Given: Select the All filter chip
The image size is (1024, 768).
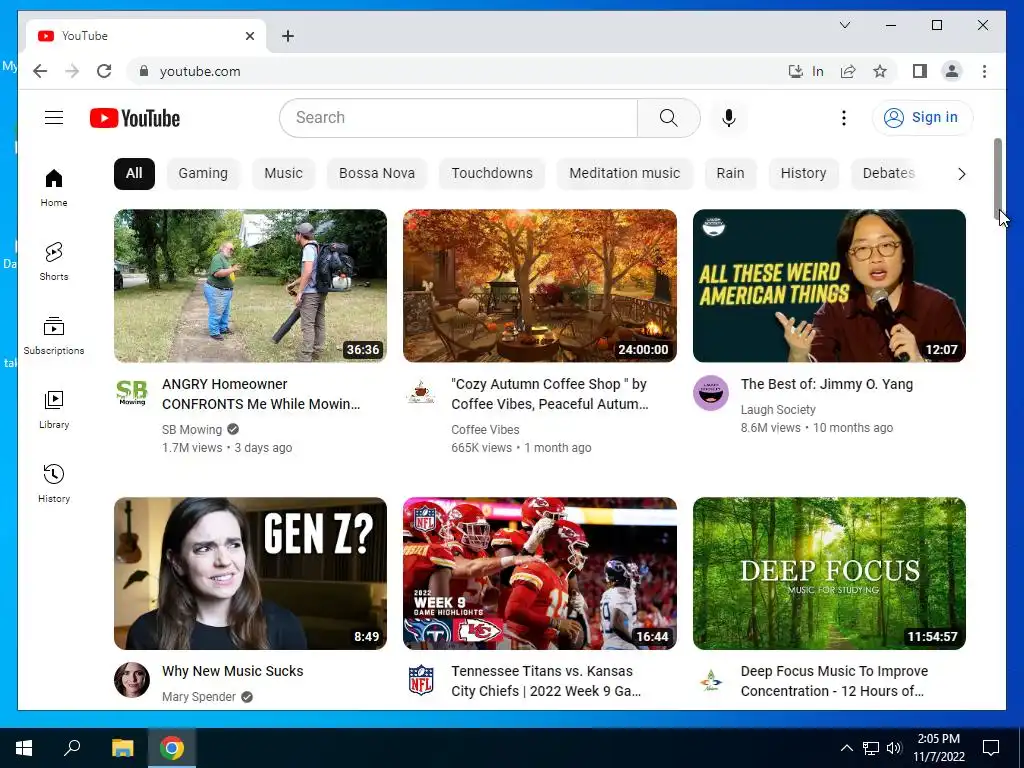Looking at the screenshot, I should [x=134, y=174].
